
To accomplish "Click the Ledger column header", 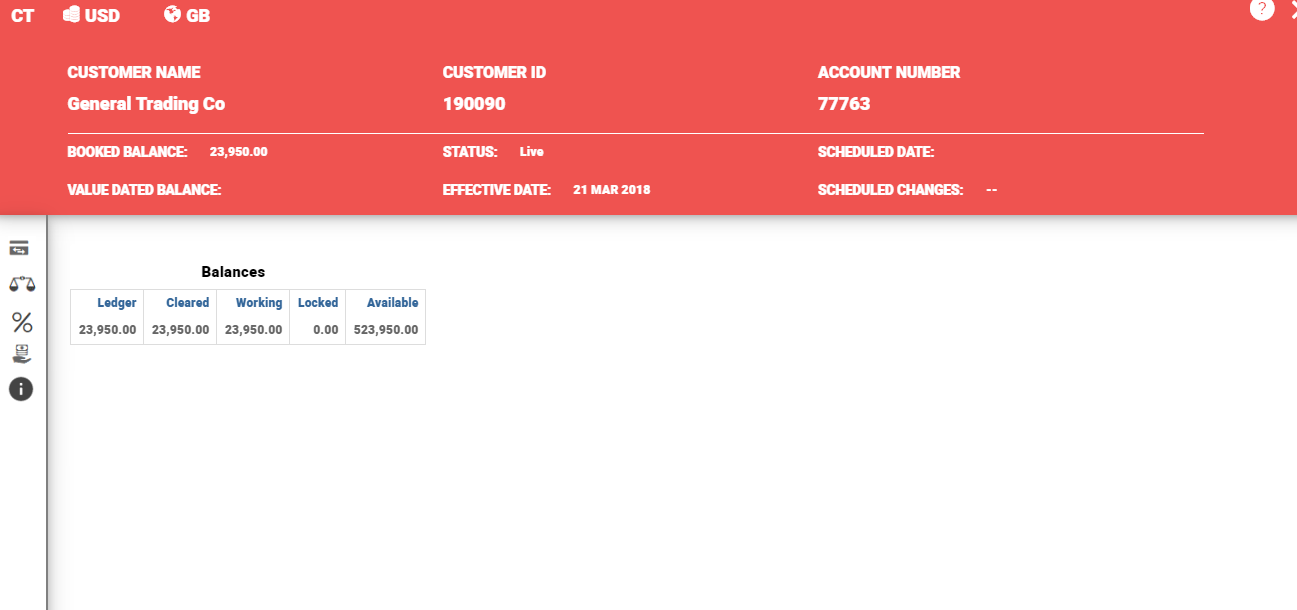I will (116, 303).
